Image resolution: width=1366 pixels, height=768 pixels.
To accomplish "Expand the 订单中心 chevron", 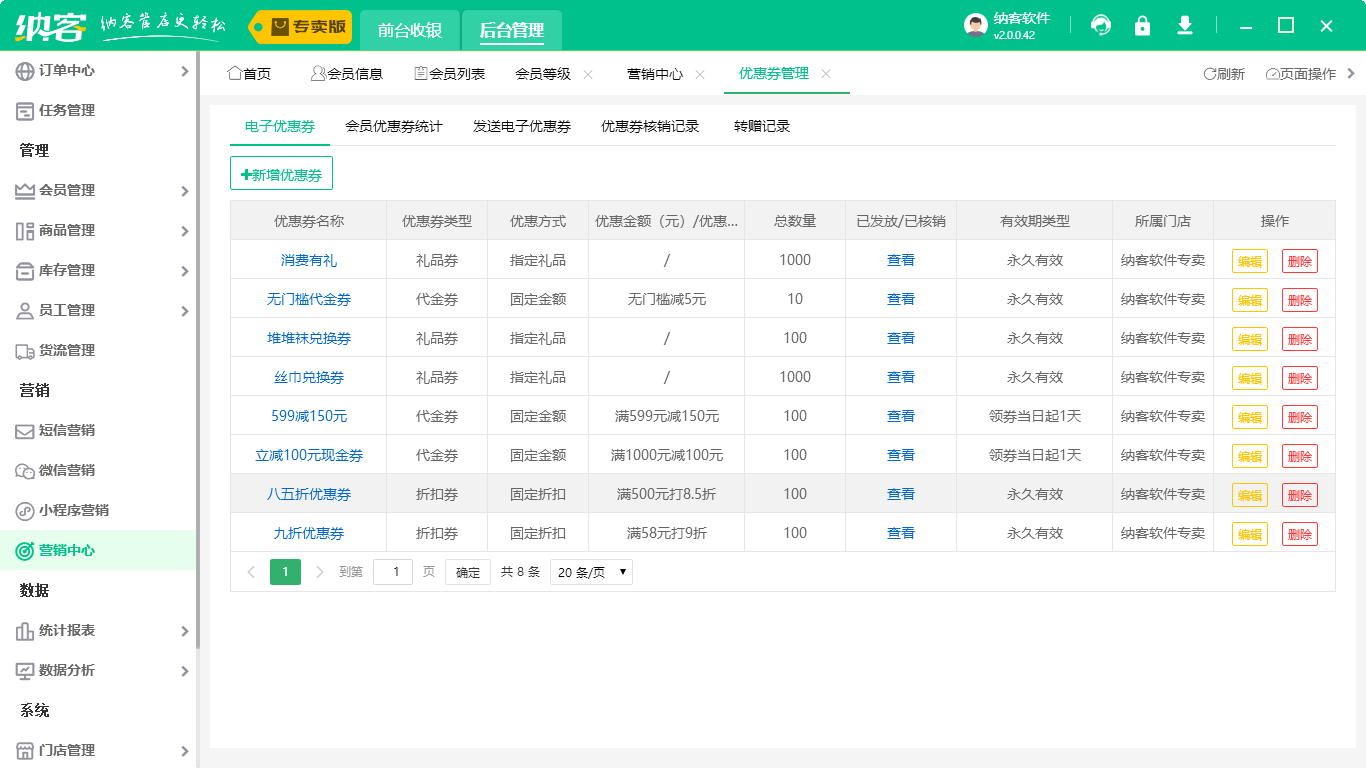I will (x=185, y=70).
